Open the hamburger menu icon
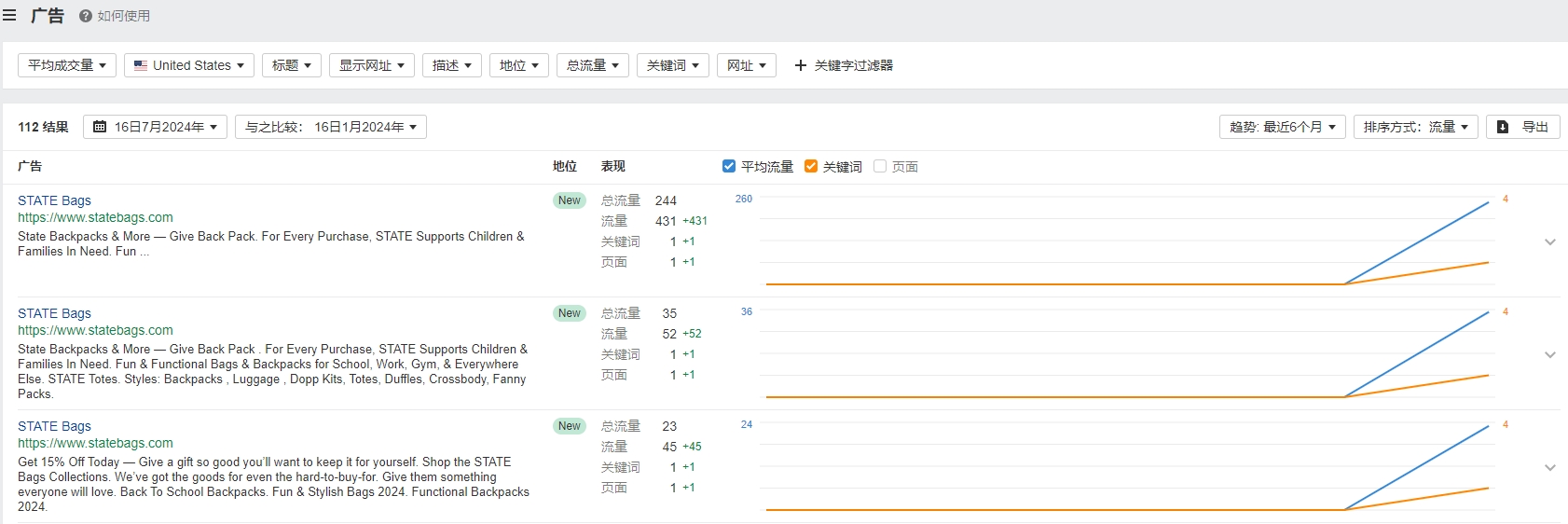Image resolution: width=1568 pixels, height=524 pixels. [x=9, y=16]
